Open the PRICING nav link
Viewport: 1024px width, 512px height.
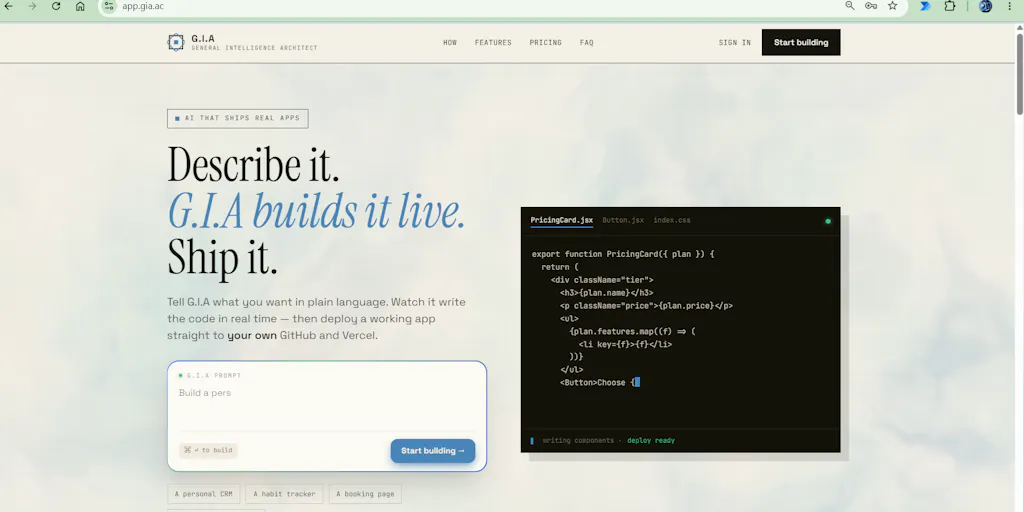coord(545,42)
